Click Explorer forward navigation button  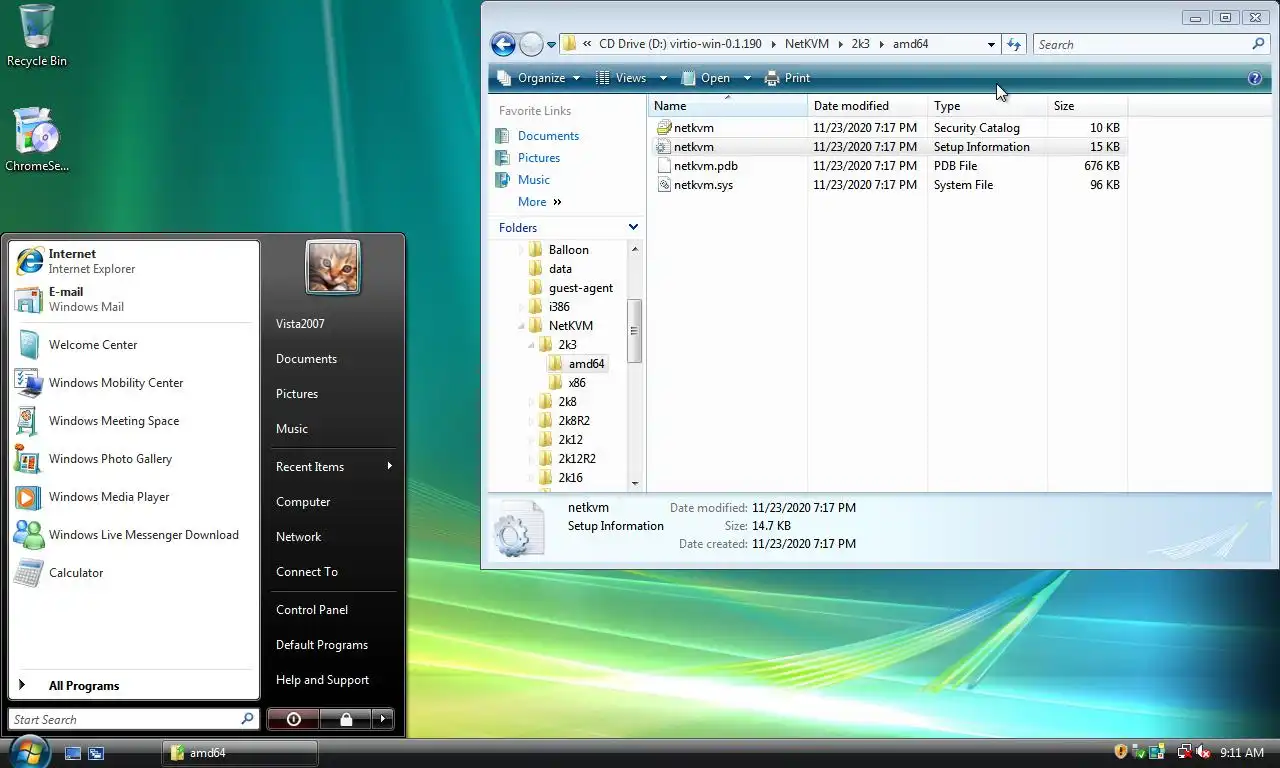click(531, 44)
